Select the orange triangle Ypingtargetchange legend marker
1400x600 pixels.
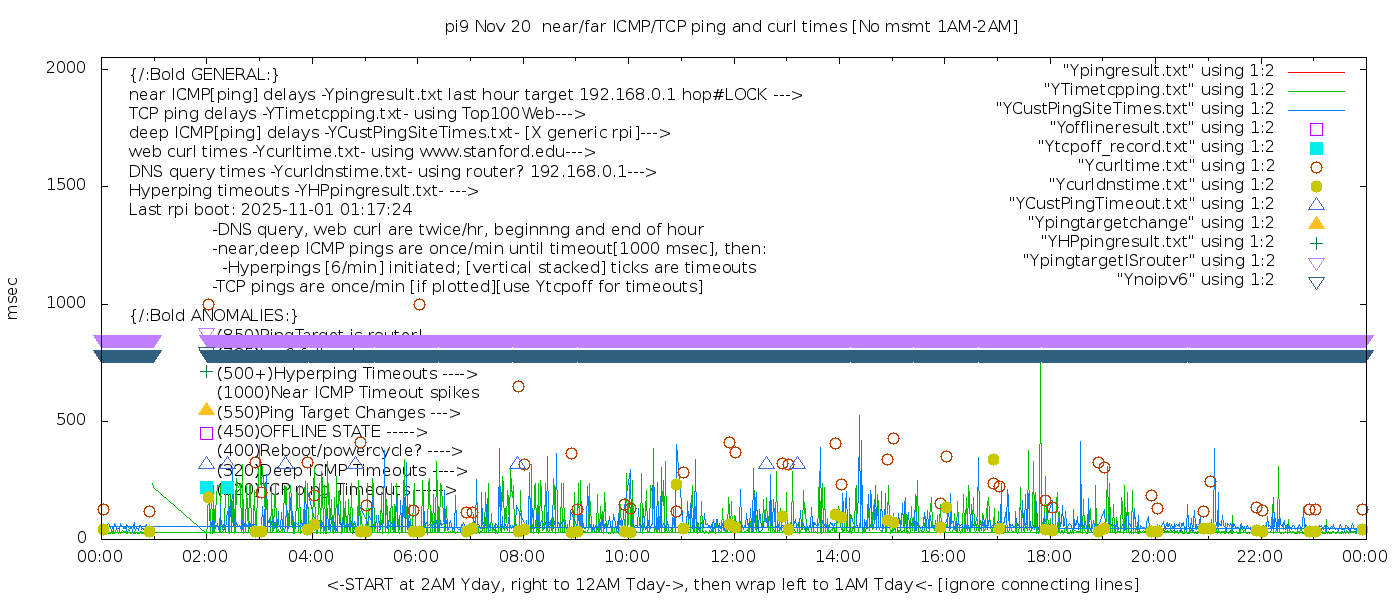click(x=1316, y=223)
